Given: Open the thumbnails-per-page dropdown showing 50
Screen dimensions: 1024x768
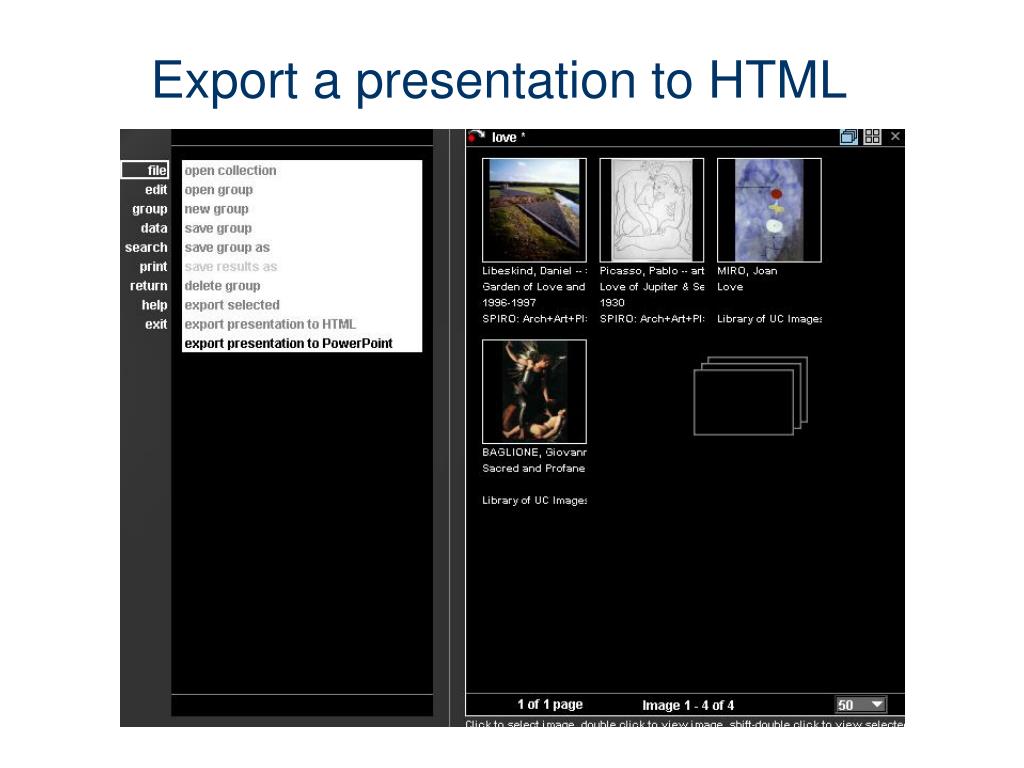Looking at the screenshot, I should point(861,705).
